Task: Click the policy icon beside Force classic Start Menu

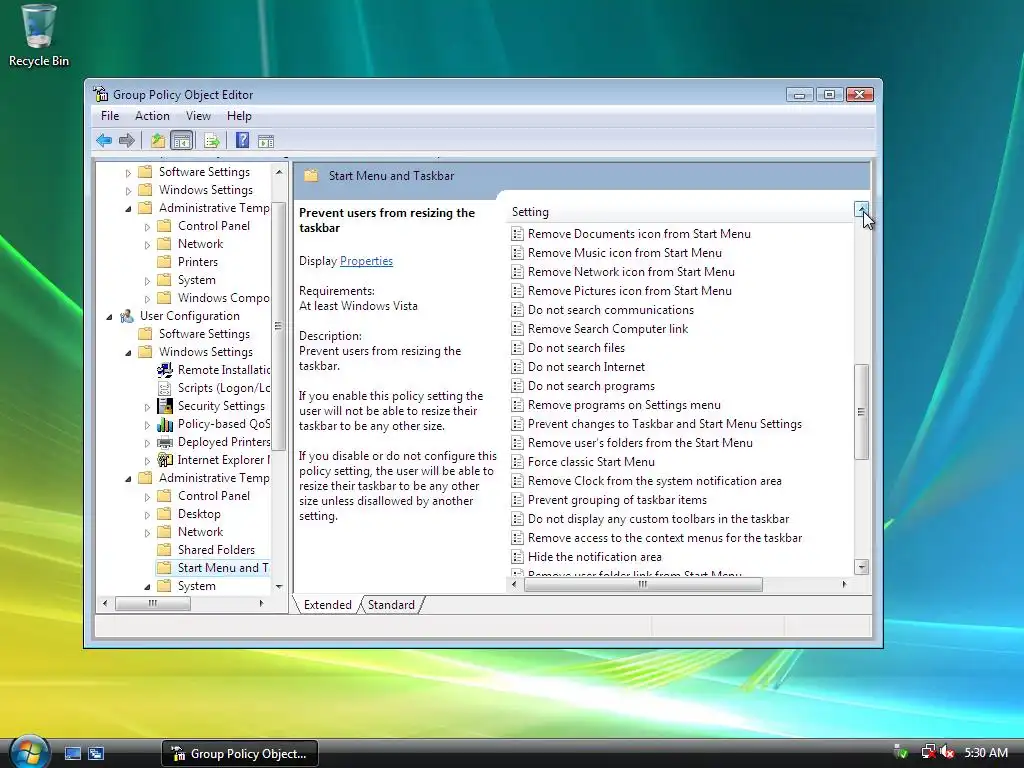Action: click(517, 462)
